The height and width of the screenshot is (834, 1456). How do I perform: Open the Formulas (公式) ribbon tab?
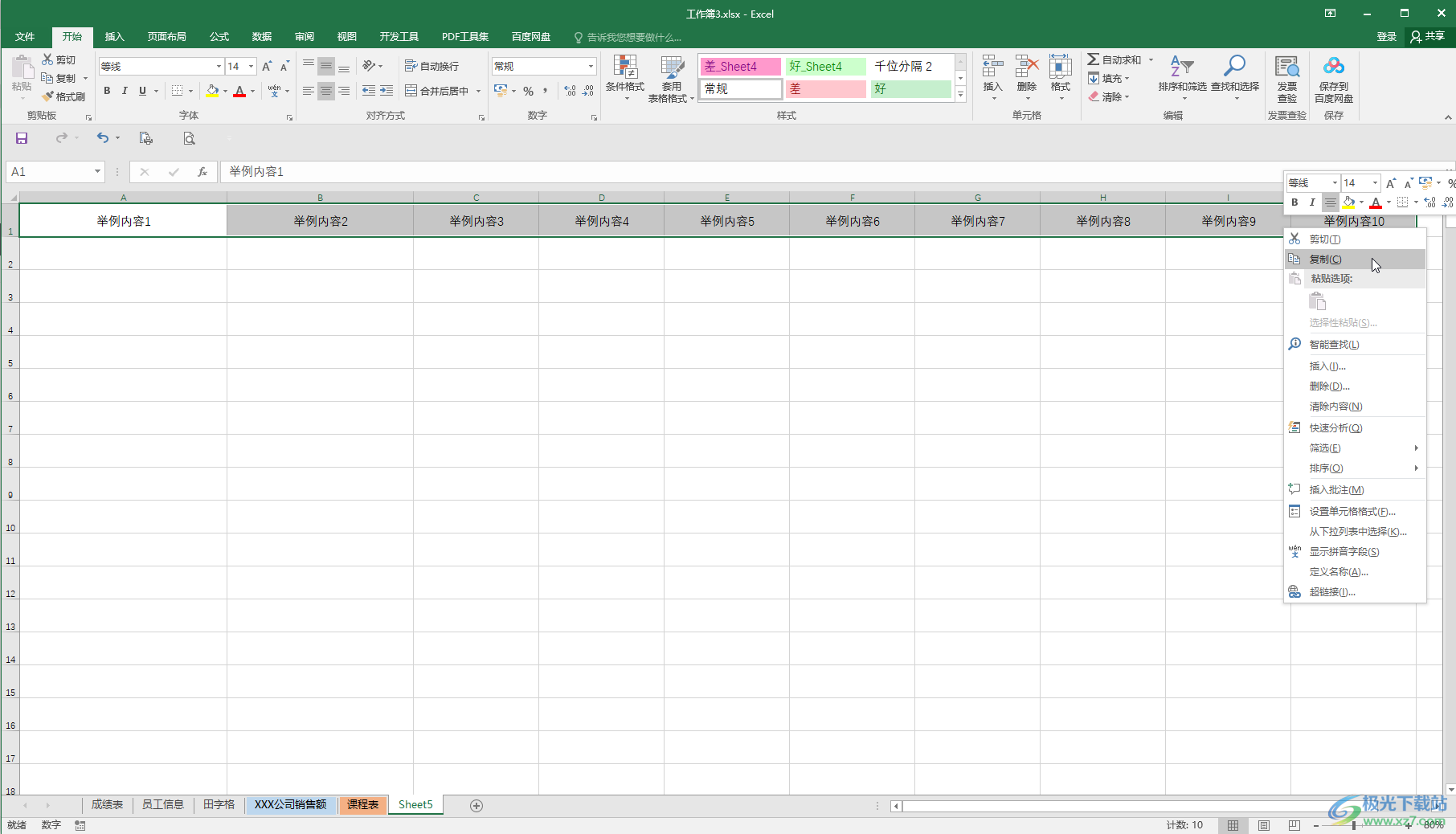(219, 37)
